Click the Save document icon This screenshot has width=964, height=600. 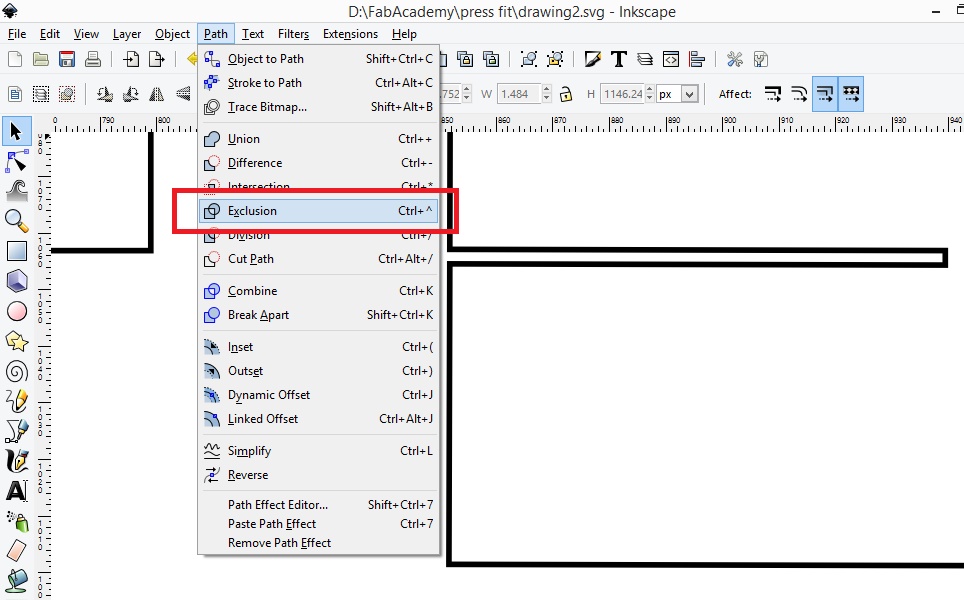(x=66, y=59)
